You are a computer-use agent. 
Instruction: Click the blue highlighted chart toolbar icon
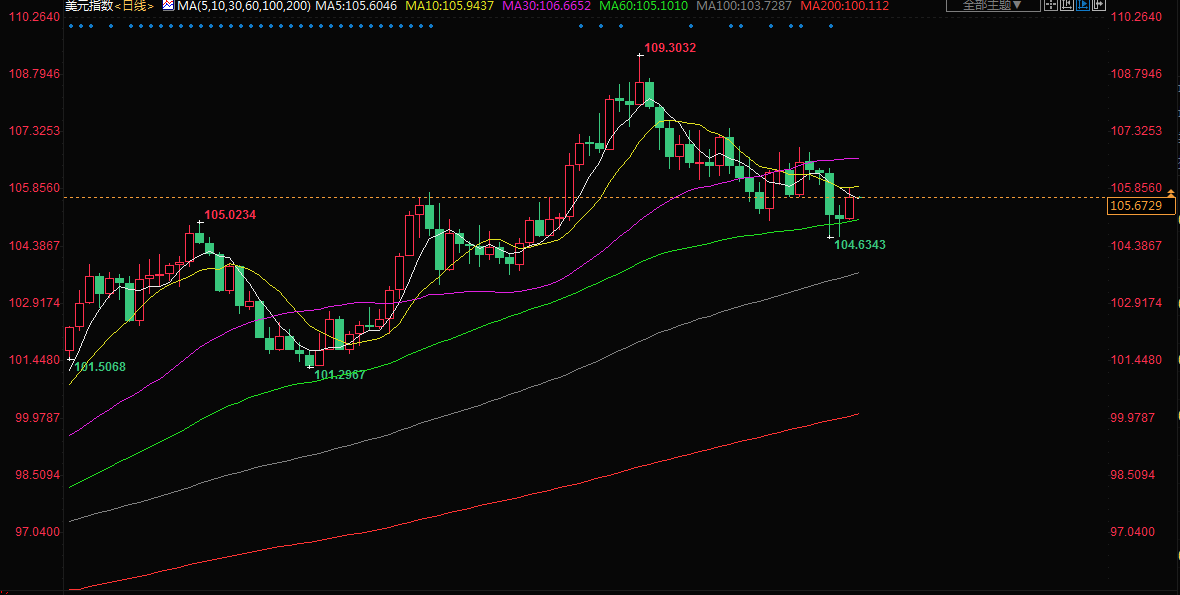click(1083, 5)
